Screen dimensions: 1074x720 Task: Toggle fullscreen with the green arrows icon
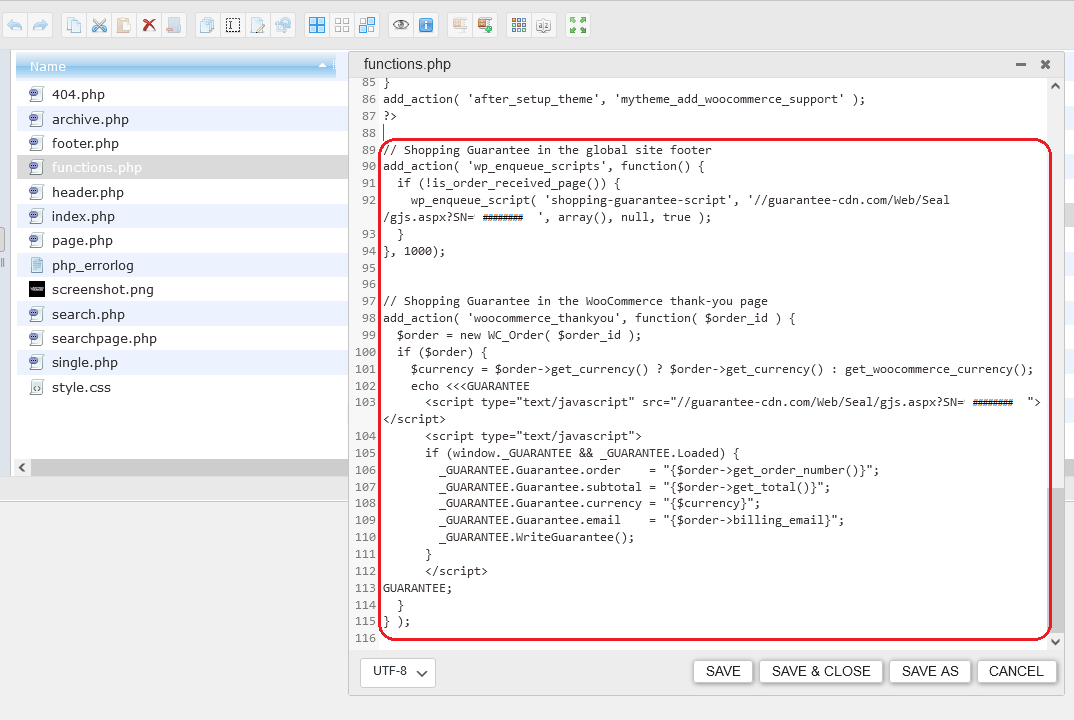point(577,26)
